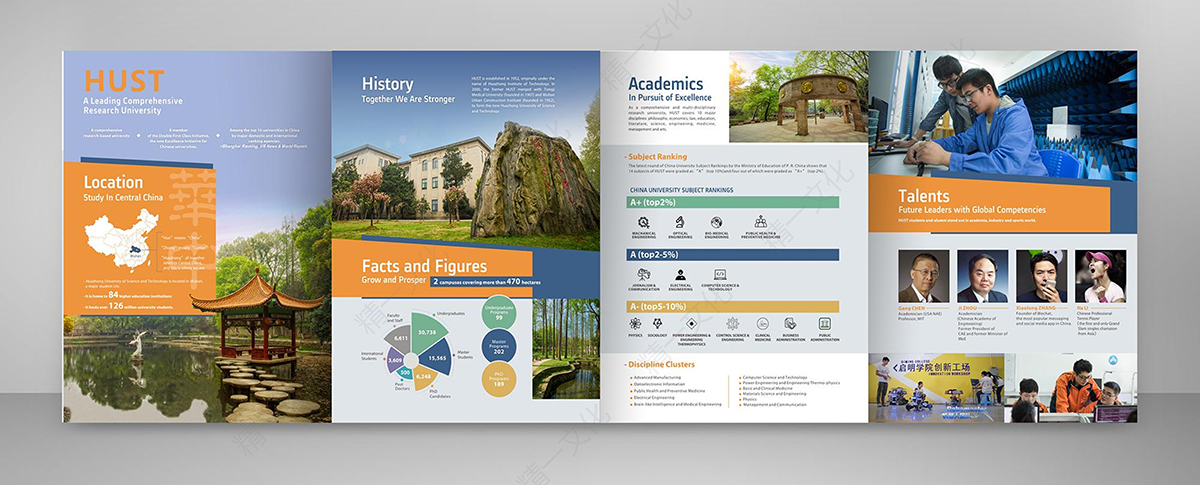Click the '- Subject Ranking' section title

click(656, 157)
